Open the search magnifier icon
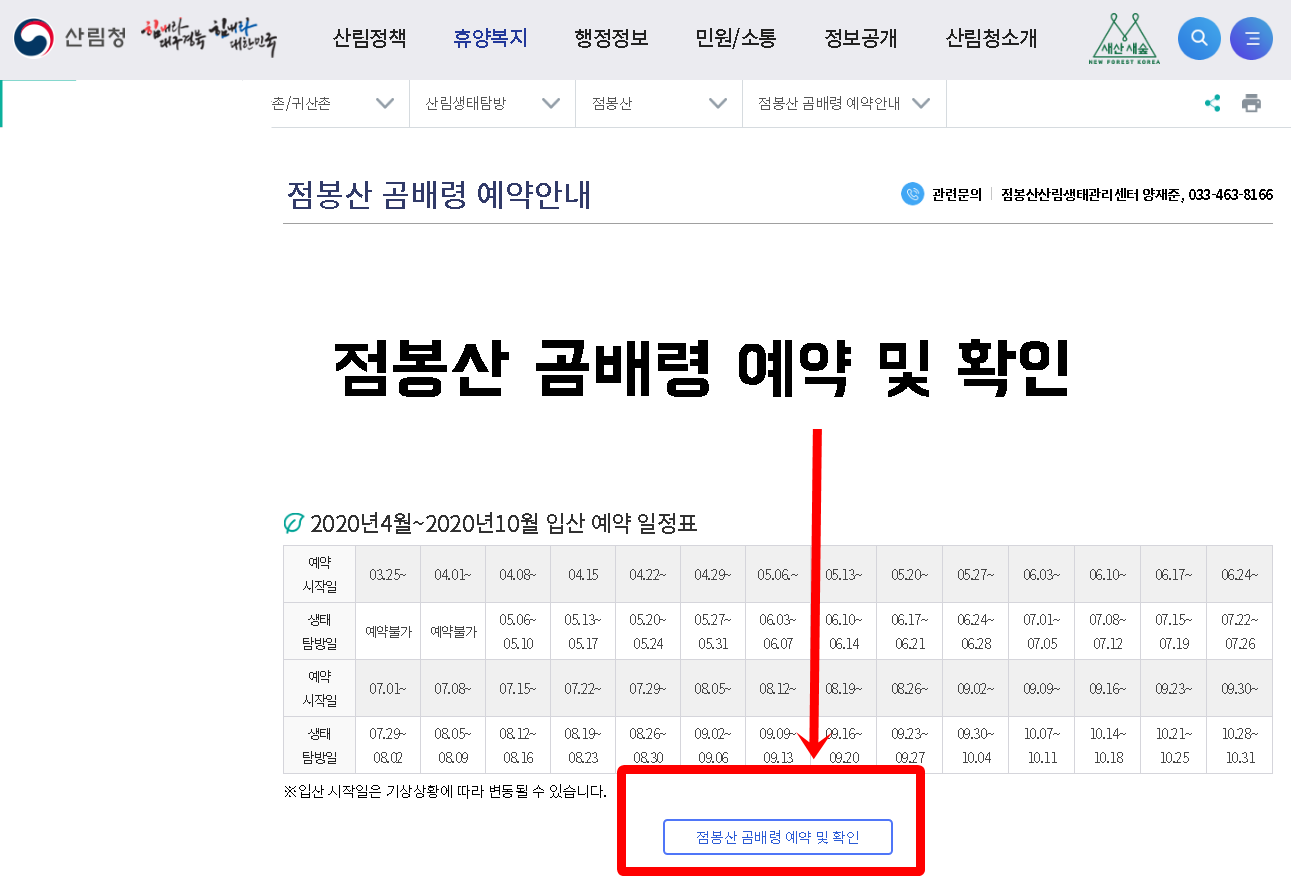The image size is (1291, 885). click(x=1199, y=39)
